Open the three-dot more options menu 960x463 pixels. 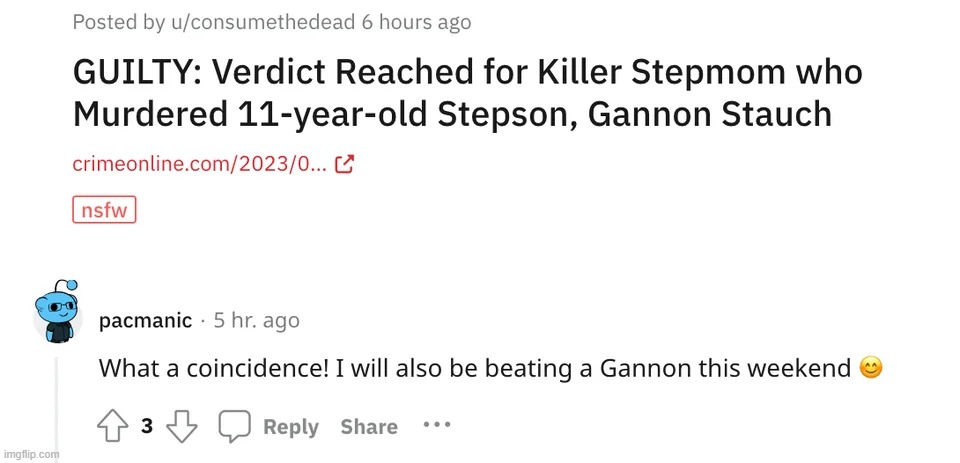click(x=437, y=424)
